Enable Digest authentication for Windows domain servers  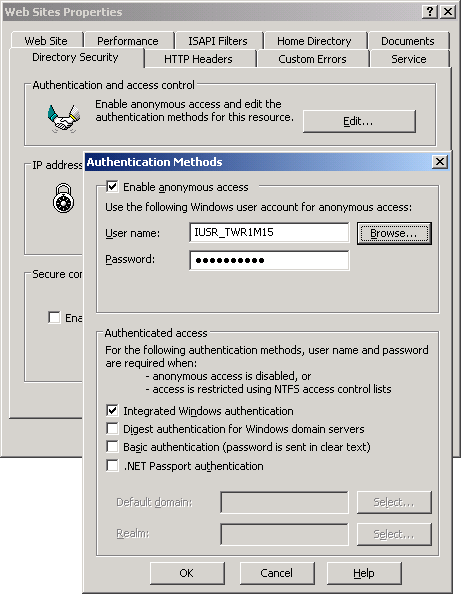[x=112, y=429]
